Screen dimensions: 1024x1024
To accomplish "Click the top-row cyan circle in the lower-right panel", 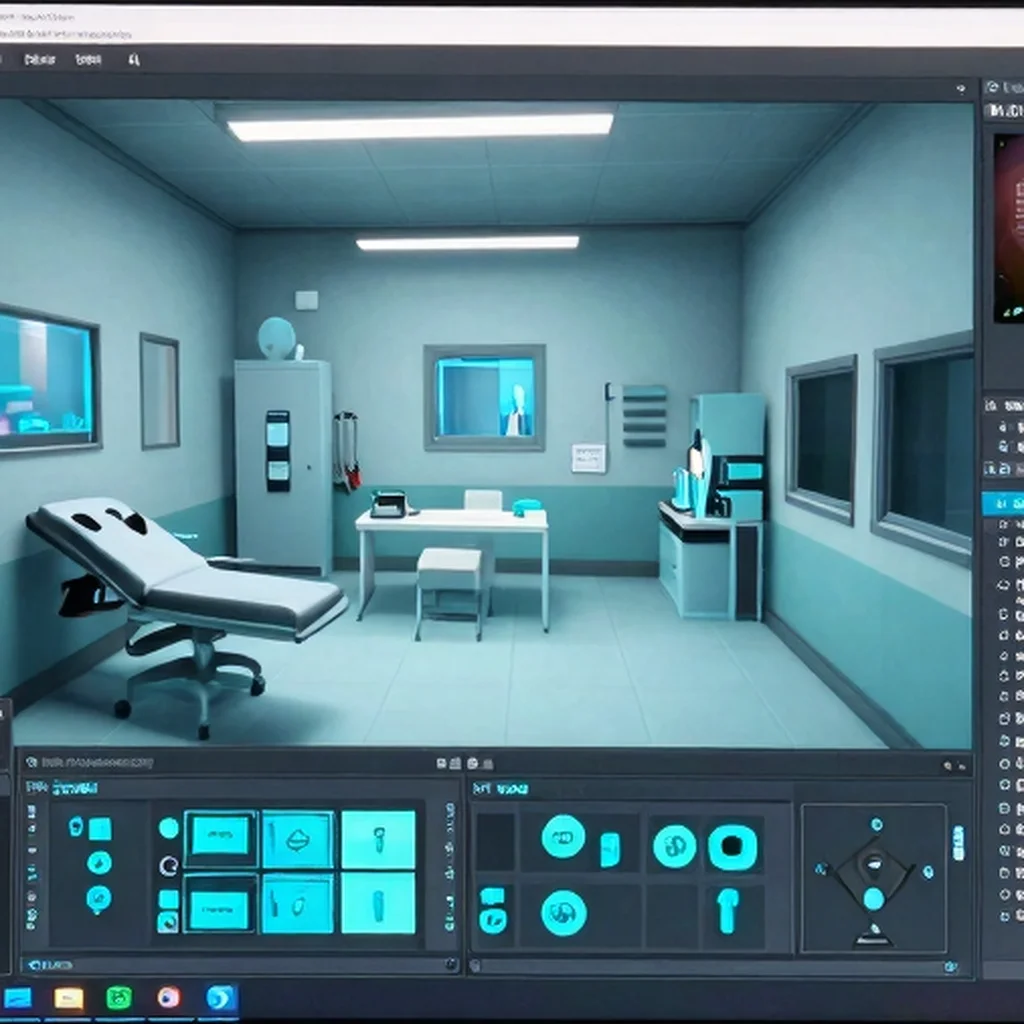I will click(x=563, y=837).
